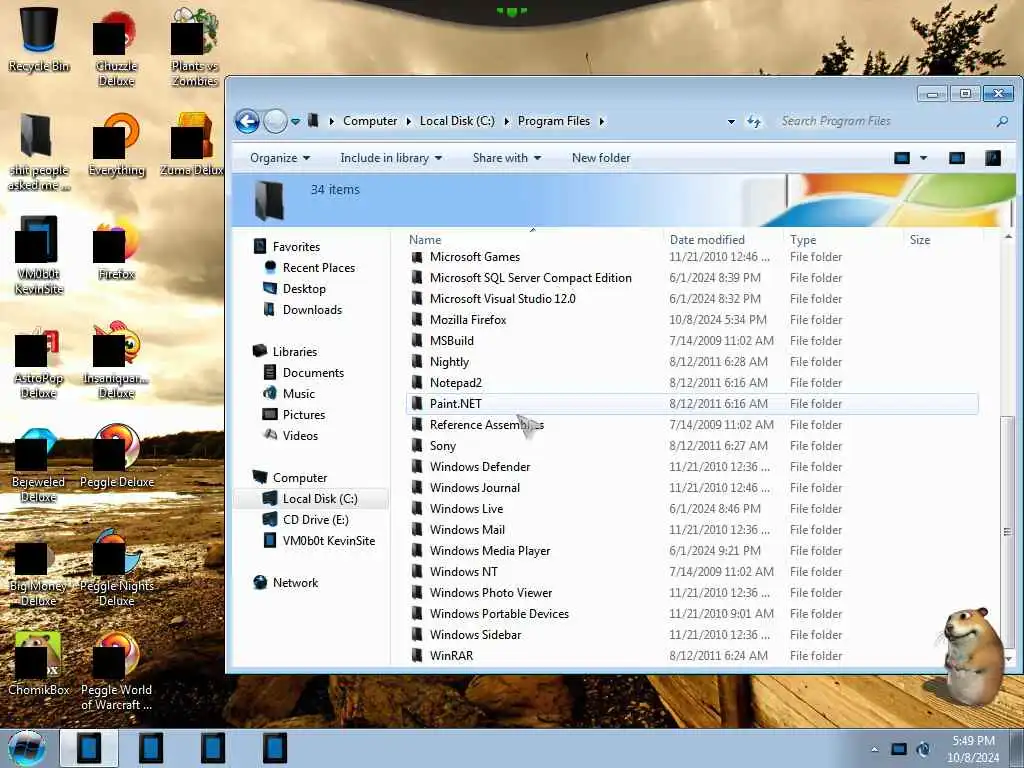Open Bejeweled Deluxe desktop icon
This screenshot has width=1024, height=768.
coord(39,465)
